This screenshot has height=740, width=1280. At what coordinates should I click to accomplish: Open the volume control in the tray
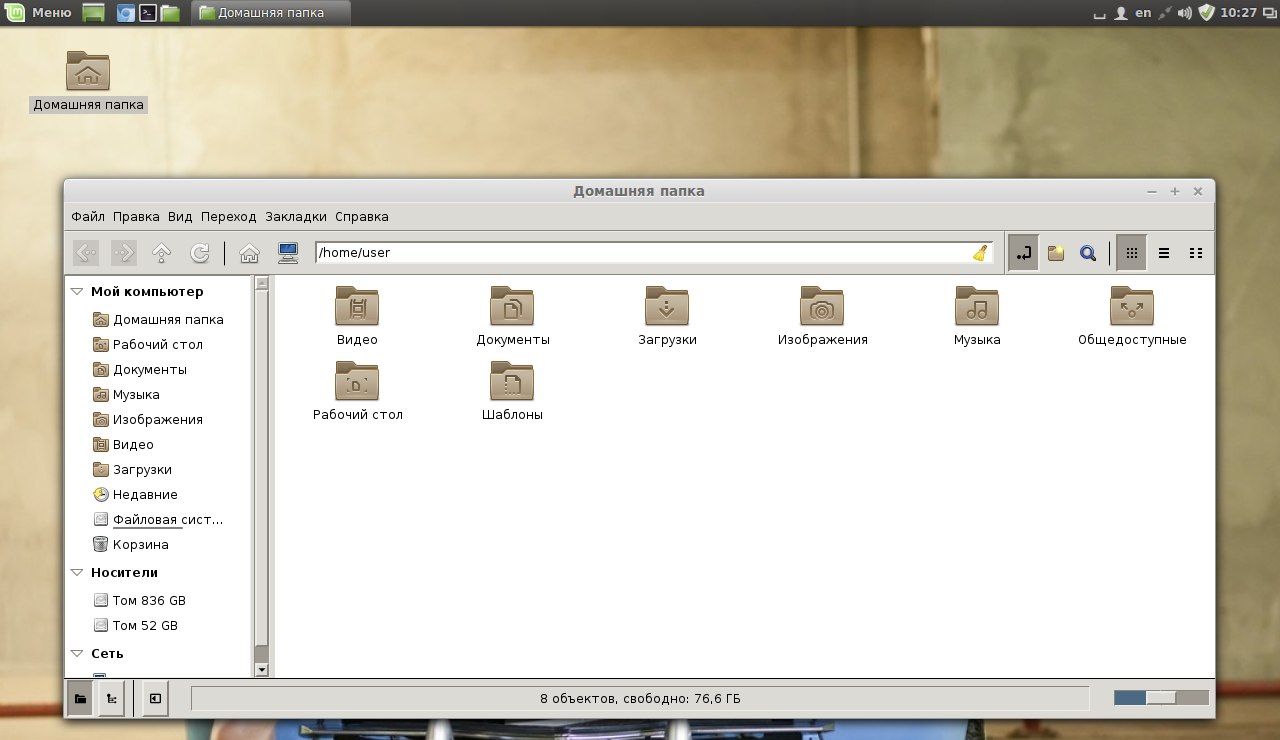[1185, 13]
